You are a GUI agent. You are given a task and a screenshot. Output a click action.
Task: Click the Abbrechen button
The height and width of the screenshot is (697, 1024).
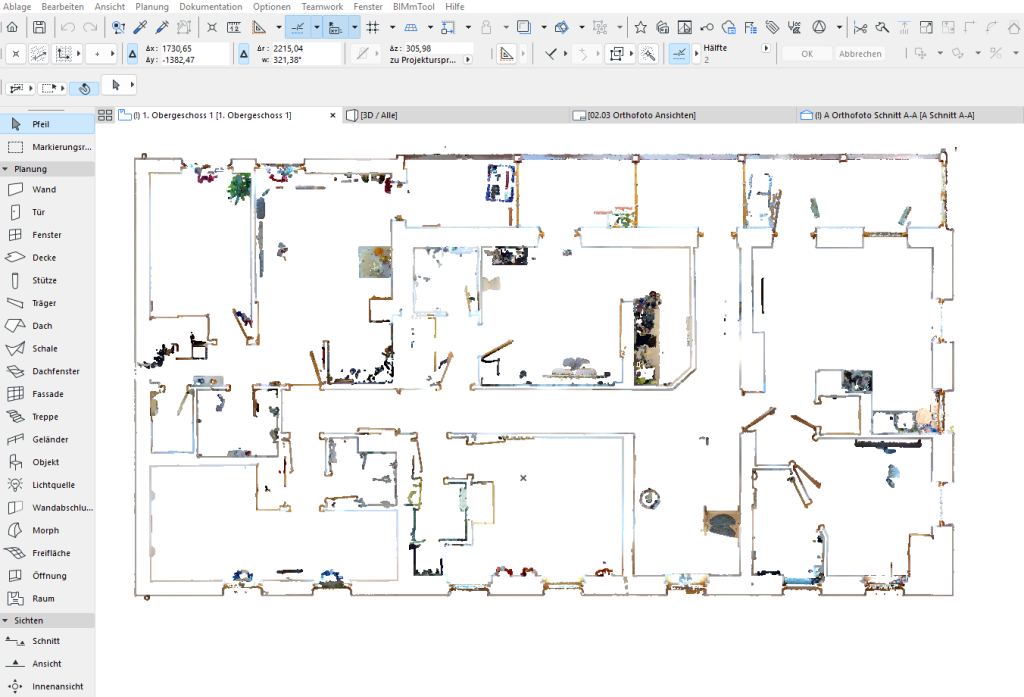point(859,54)
